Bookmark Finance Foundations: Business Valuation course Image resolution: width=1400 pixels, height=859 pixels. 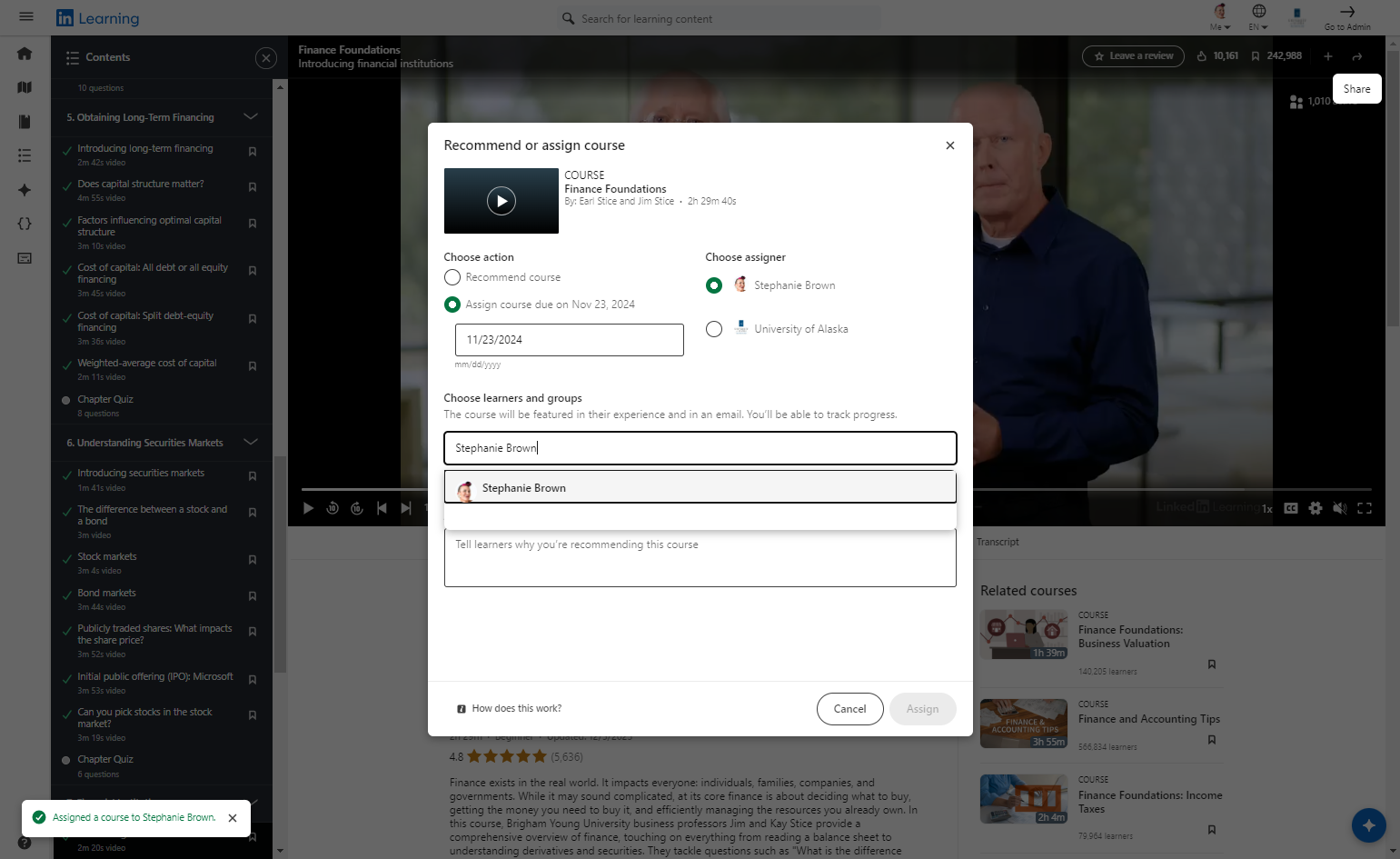1212,664
